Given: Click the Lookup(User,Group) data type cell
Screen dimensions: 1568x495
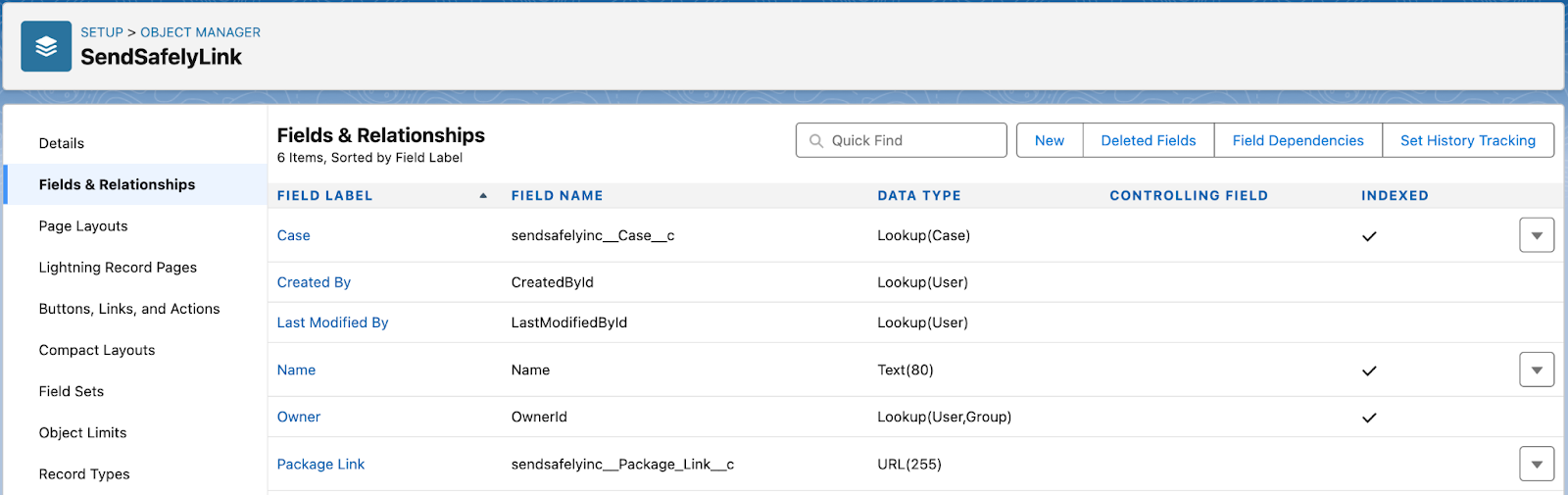Looking at the screenshot, I should 945,417.
